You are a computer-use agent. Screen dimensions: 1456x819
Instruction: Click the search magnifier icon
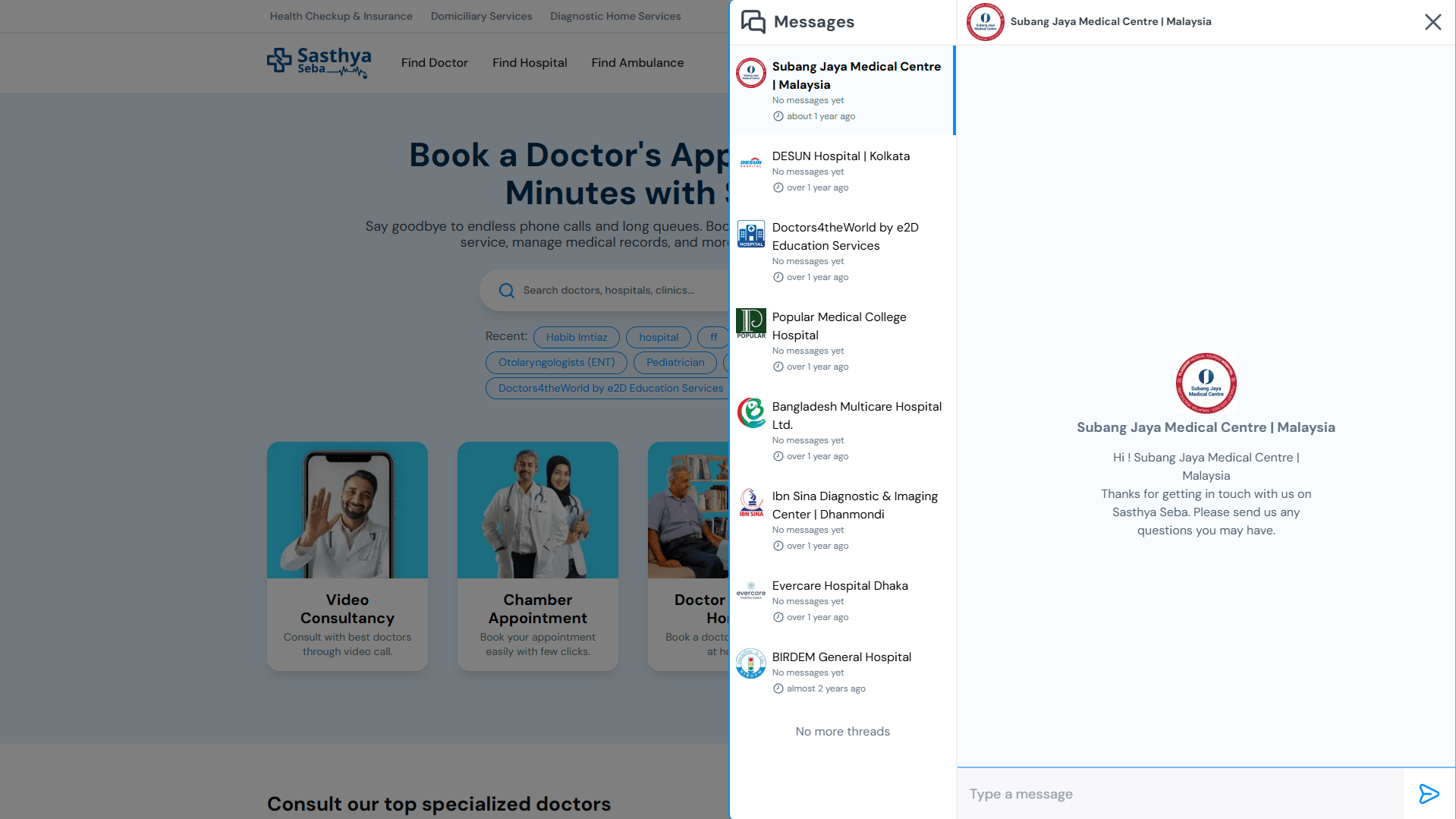tap(506, 291)
